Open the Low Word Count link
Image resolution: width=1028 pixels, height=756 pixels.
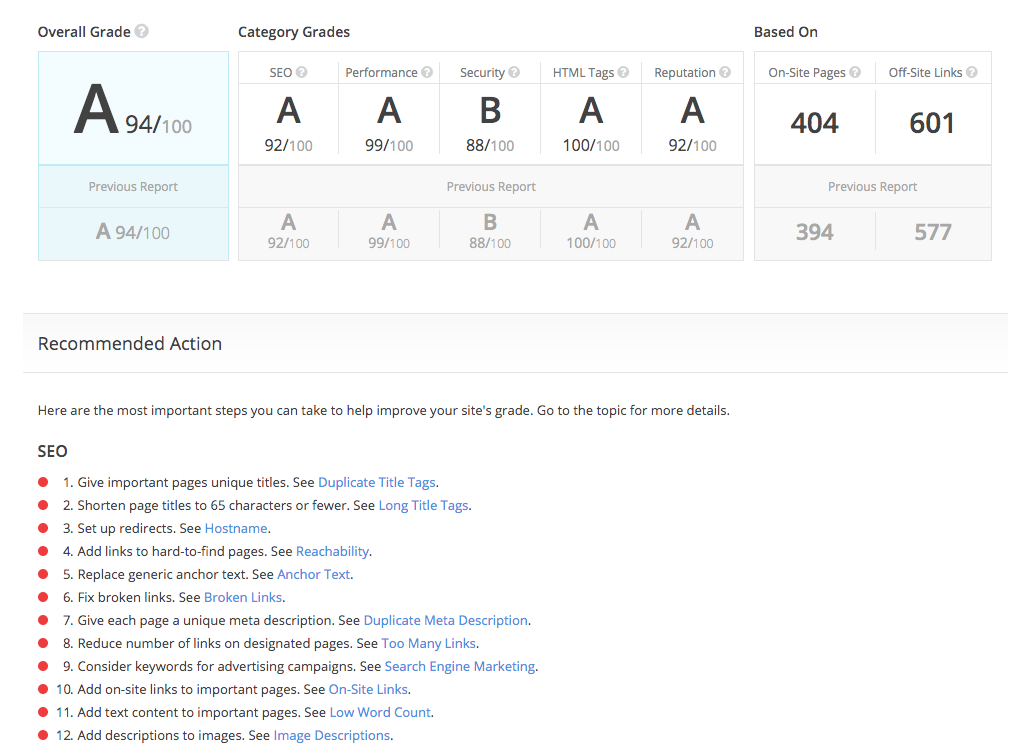pyautogui.click(x=380, y=712)
